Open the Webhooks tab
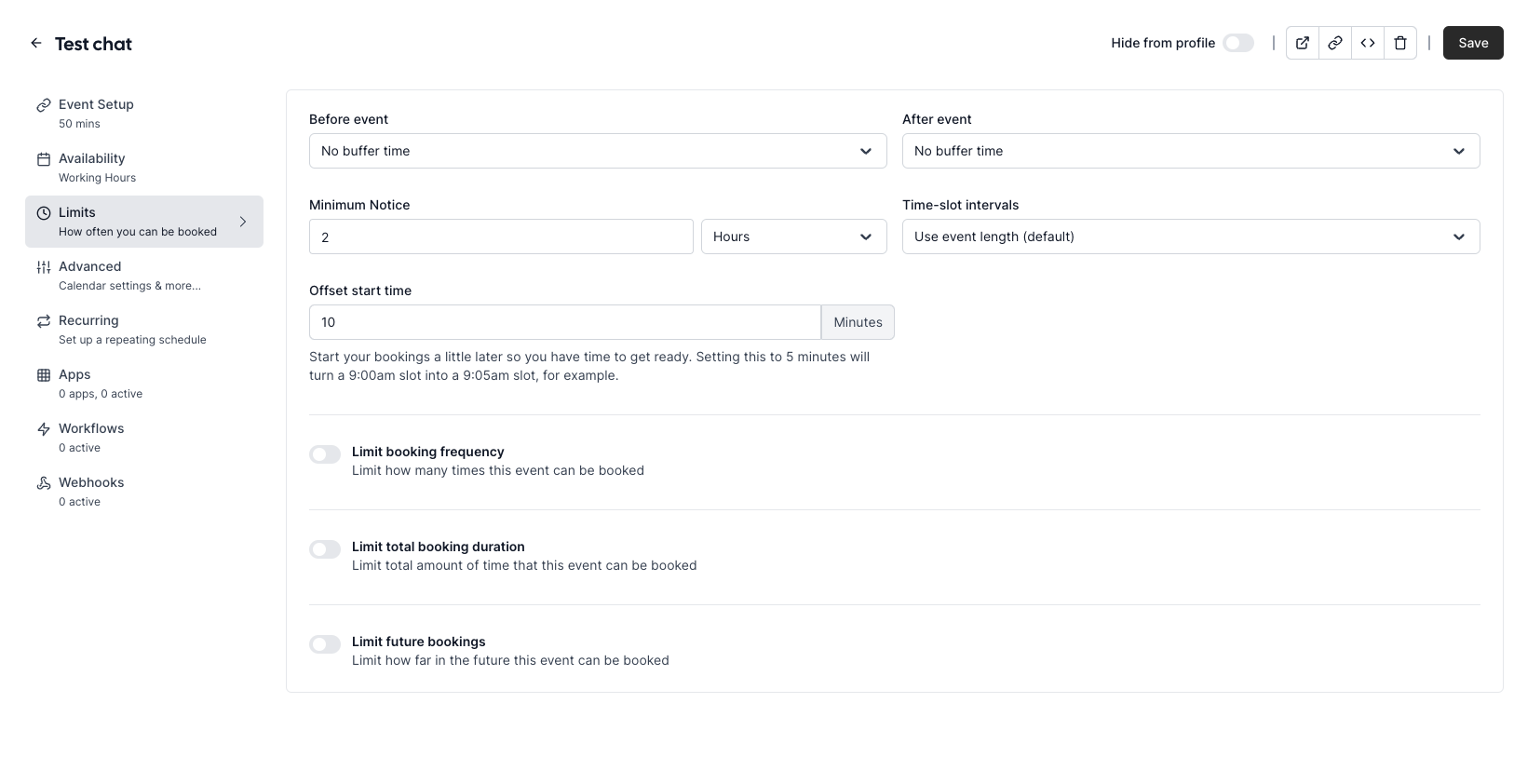 pyautogui.click(x=144, y=492)
